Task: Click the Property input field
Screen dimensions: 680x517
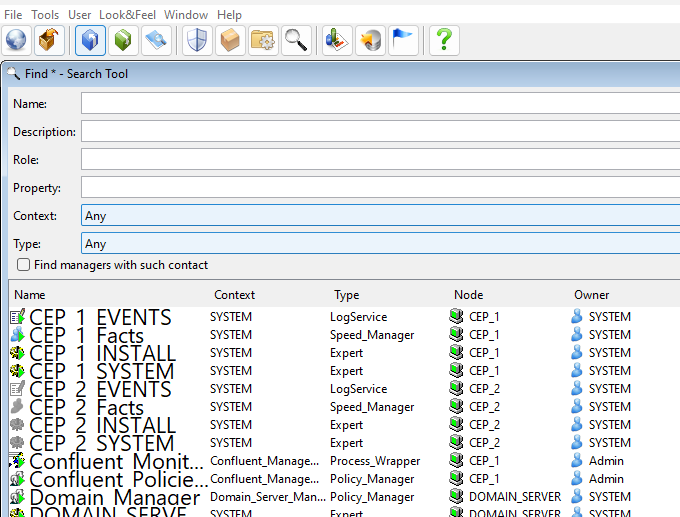Action: click(x=381, y=187)
